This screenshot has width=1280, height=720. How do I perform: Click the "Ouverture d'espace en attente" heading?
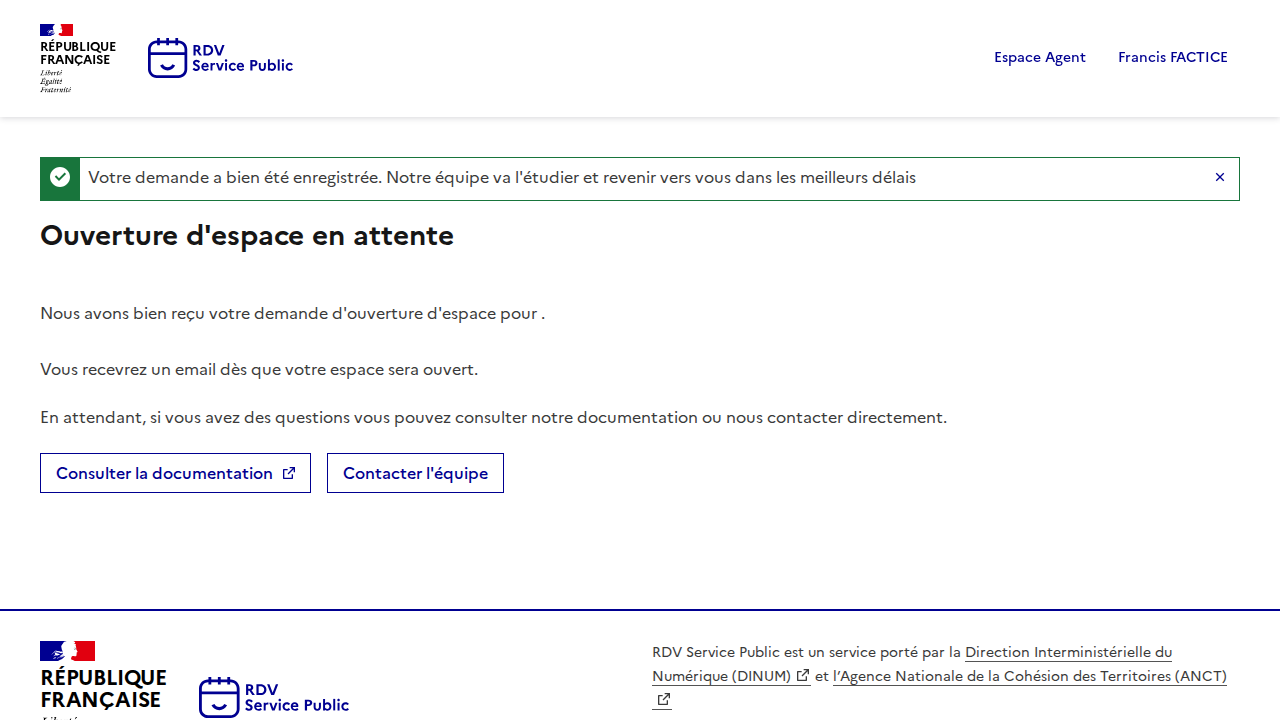pyautogui.click(x=247, y=236)
